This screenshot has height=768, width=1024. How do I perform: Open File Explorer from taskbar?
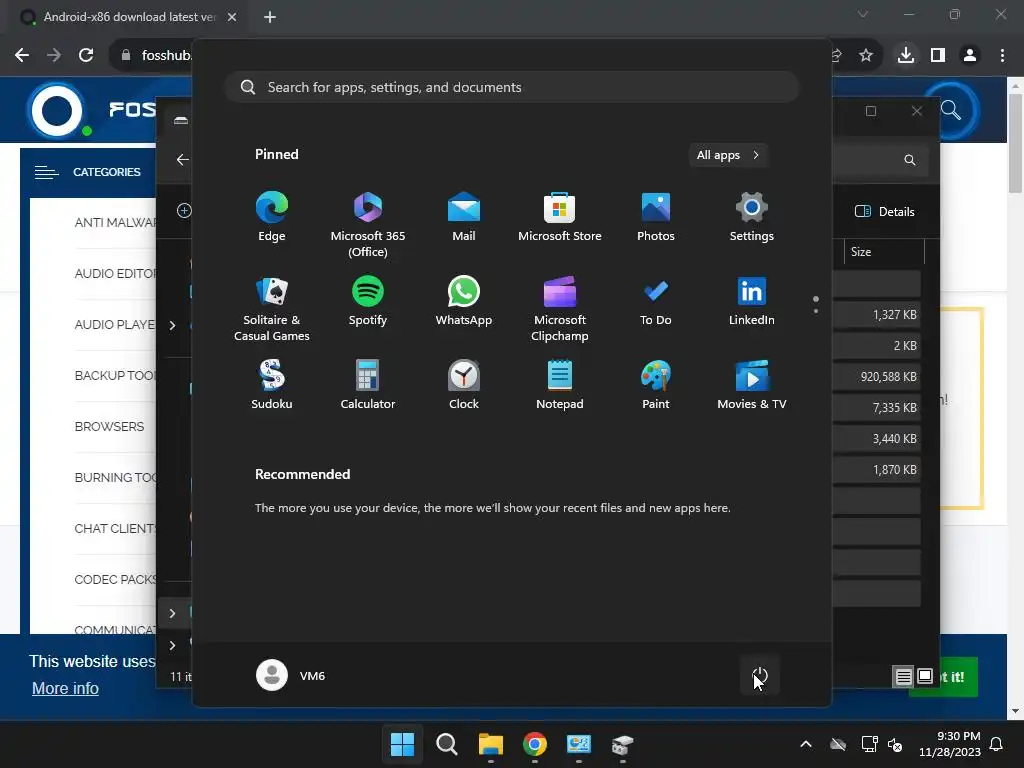[x=490, y=744]
